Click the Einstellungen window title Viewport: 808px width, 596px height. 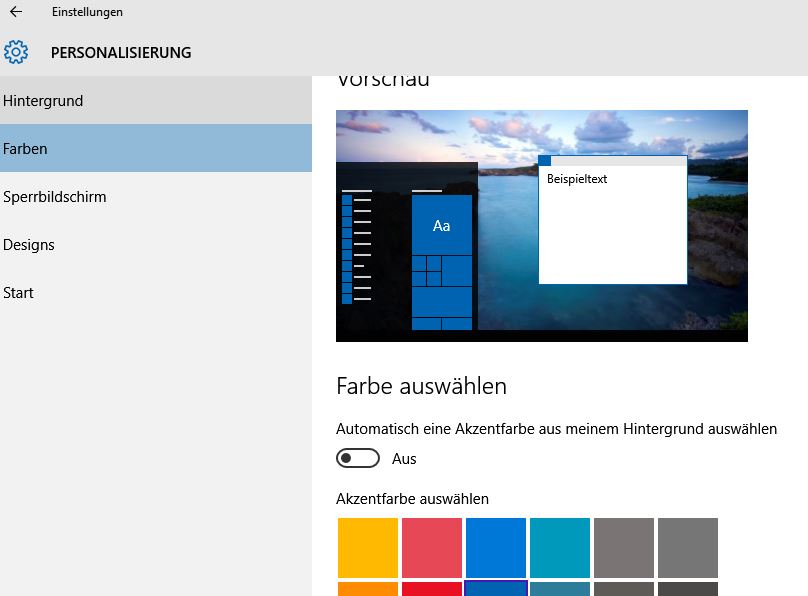[x=87, y=12]
